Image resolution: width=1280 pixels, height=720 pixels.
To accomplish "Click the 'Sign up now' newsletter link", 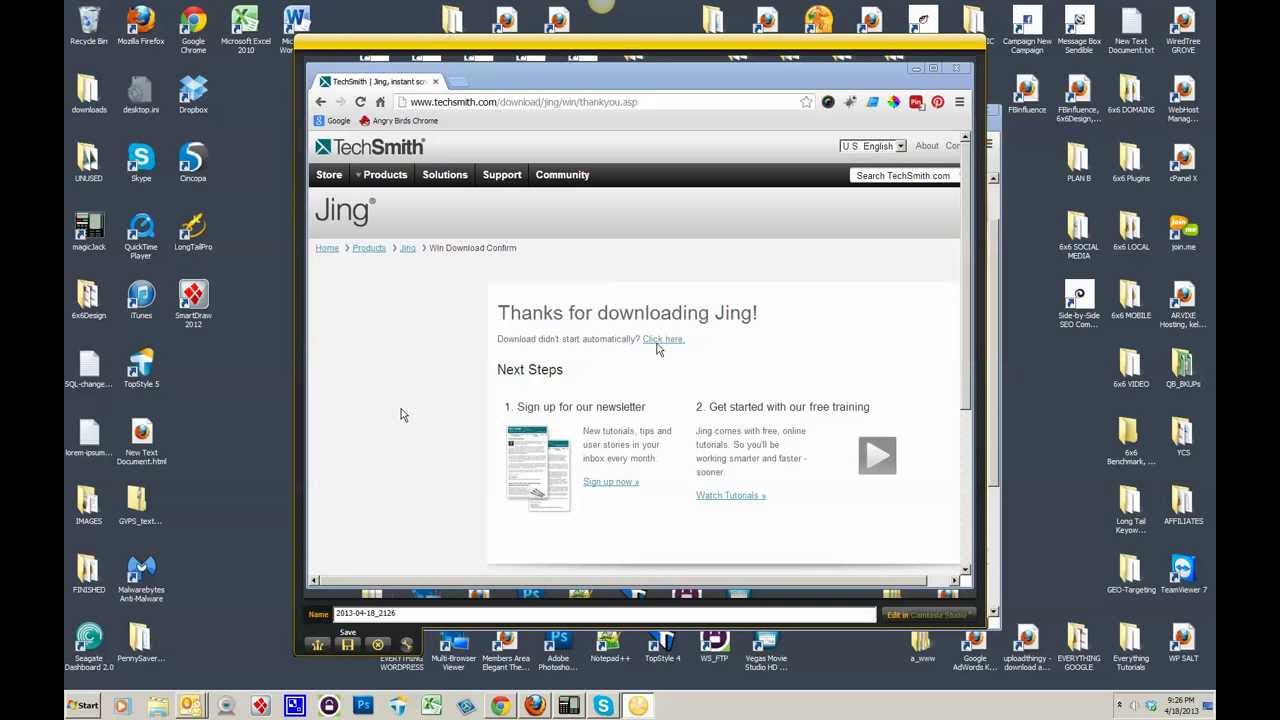I will point(611,482).
